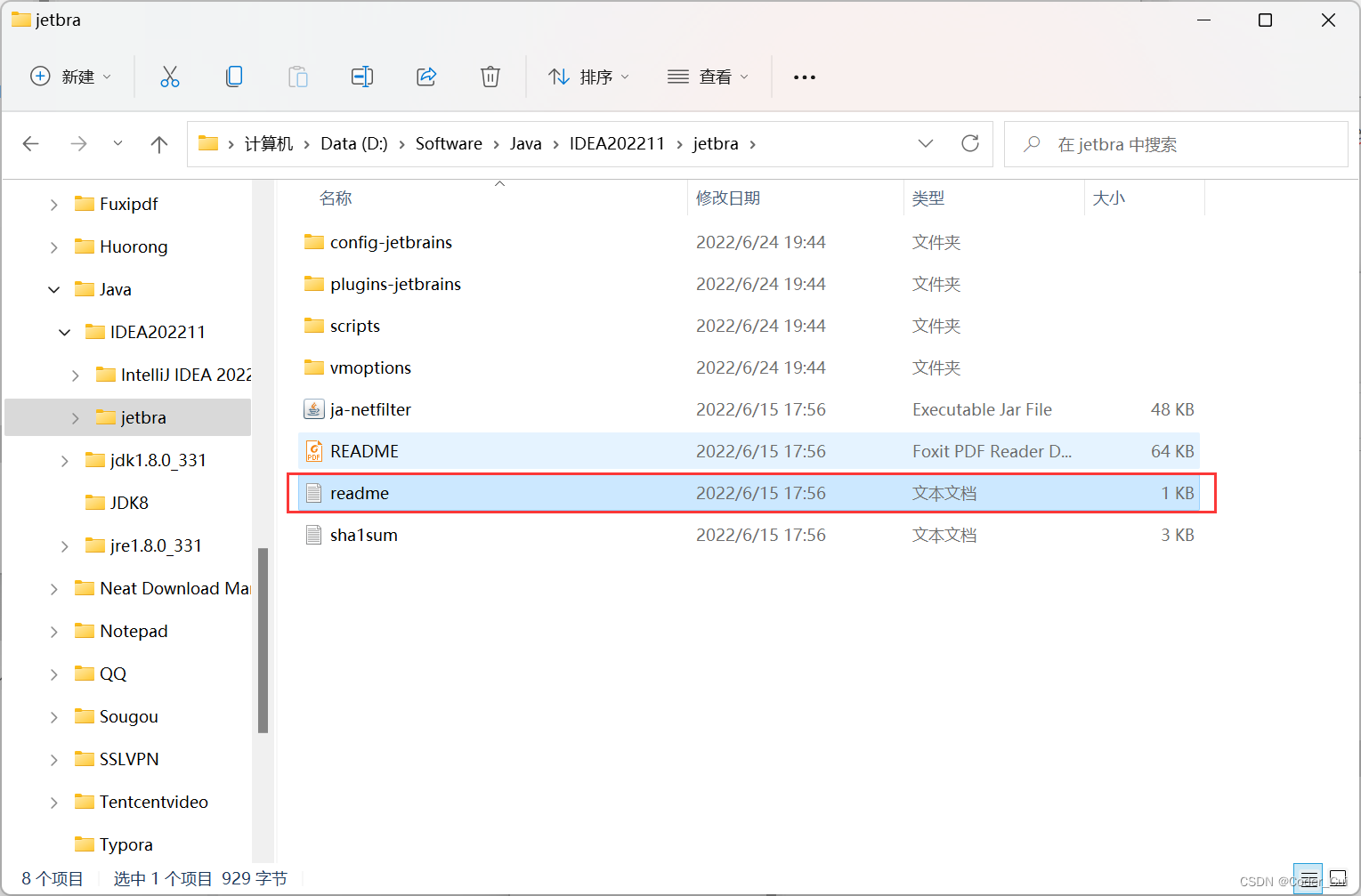Click the README Foxit PDF icon

coord(313,451)
